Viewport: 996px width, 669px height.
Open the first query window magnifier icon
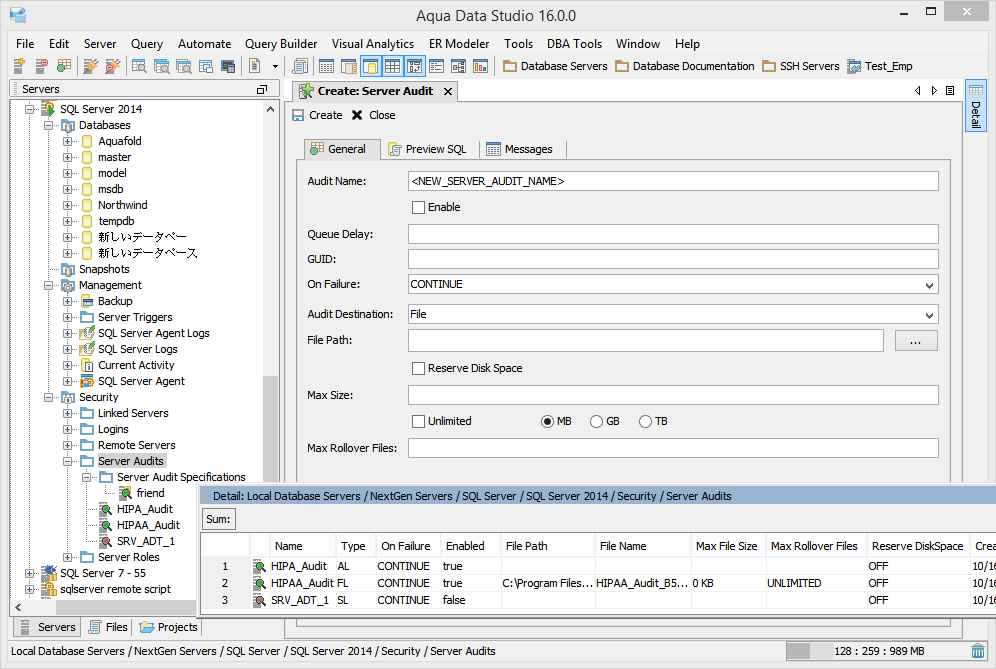(139, 65)
